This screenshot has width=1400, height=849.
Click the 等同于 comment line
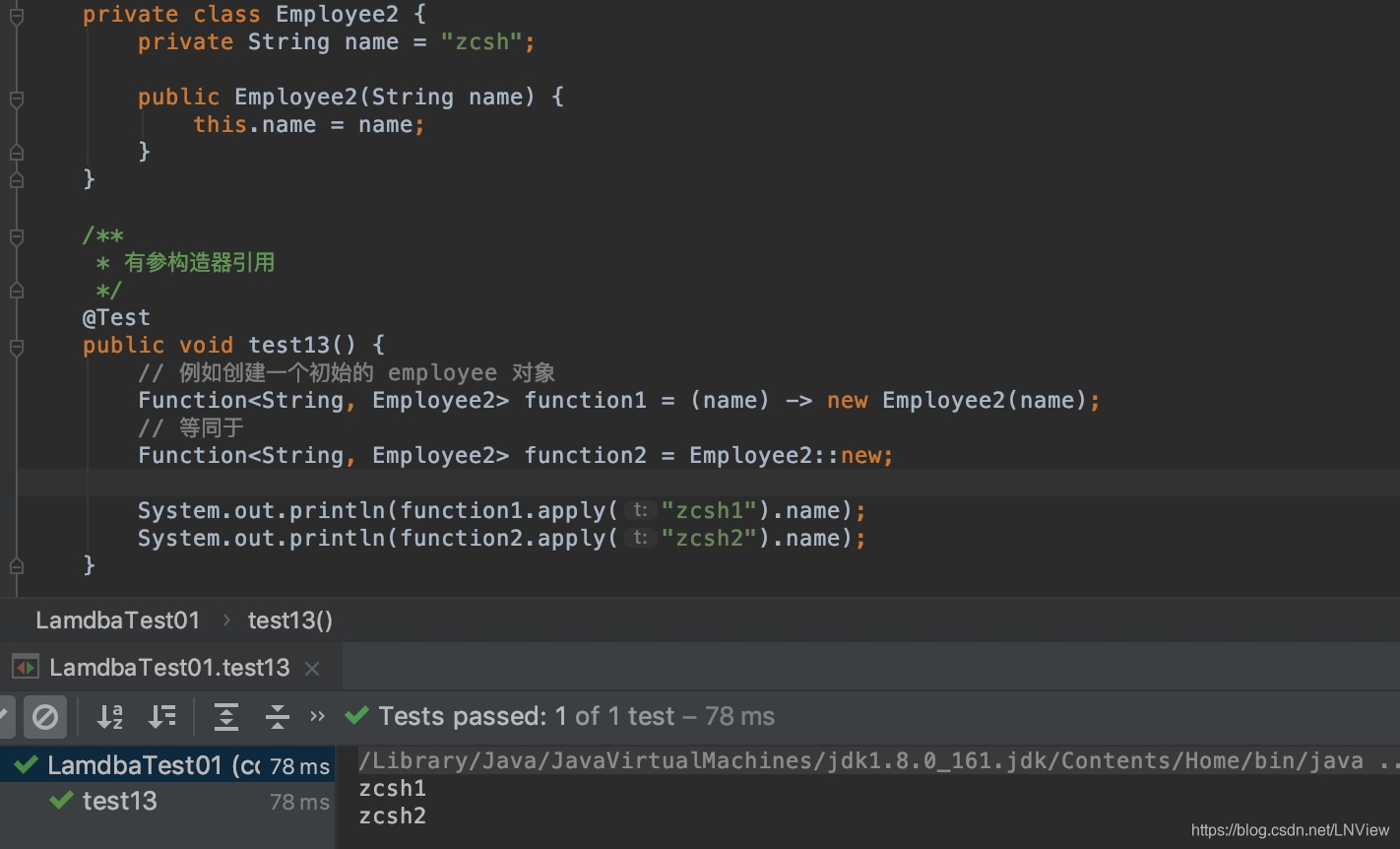pyautogui.click(x=191, y=427)
